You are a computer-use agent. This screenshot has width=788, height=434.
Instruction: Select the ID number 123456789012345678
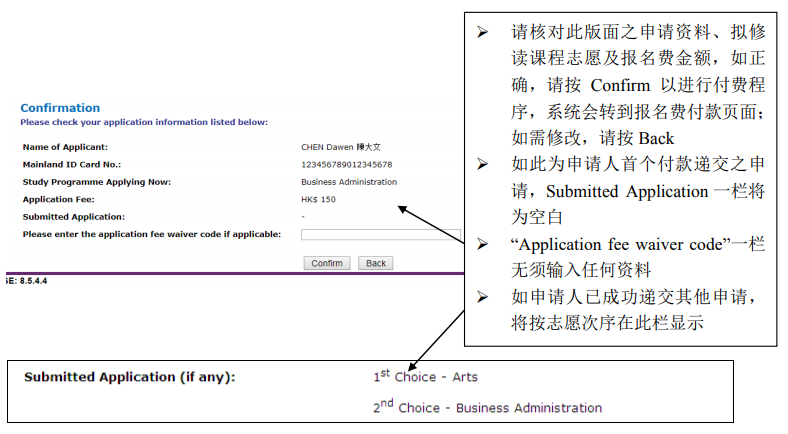tap(346, 164)
